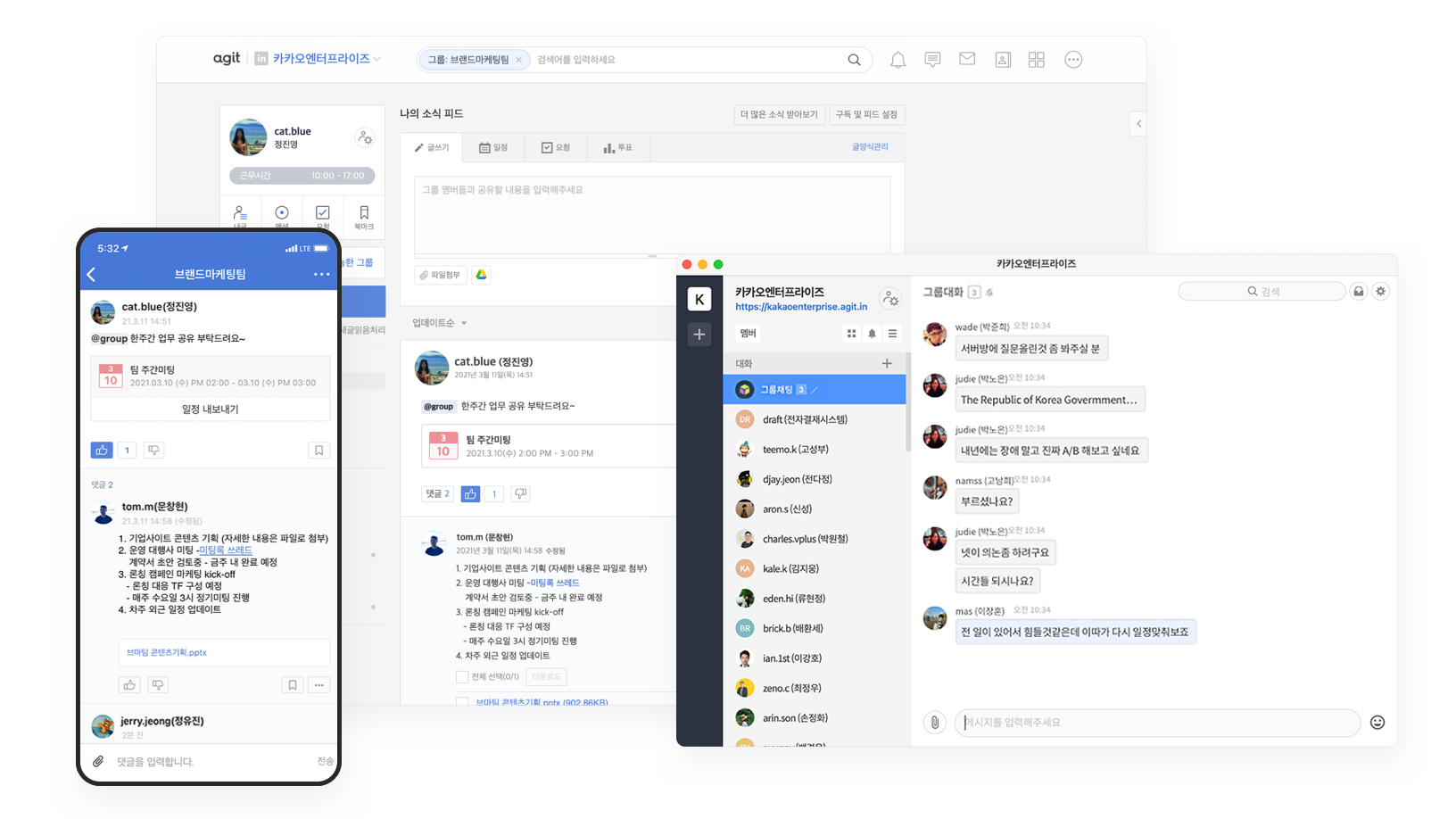Switch to grid view in chat member panel
The width and height of the screenshot is (1456, 819).
tap(851, 334)
